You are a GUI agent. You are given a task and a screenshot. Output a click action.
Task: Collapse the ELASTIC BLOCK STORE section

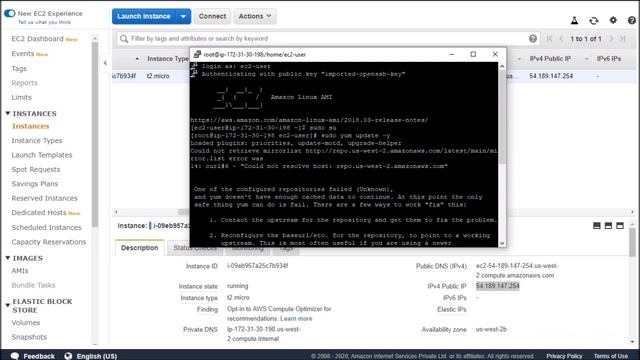click(x=8, y=305)
